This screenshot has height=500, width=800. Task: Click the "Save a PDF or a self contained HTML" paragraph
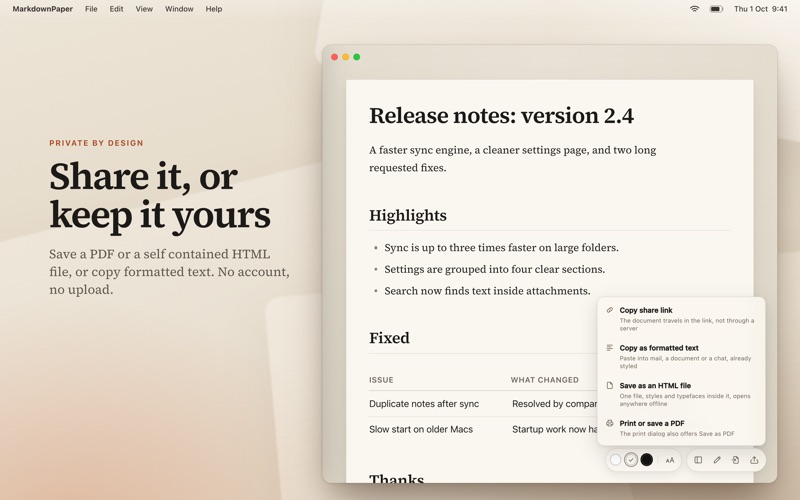click(x=169, y=271)
